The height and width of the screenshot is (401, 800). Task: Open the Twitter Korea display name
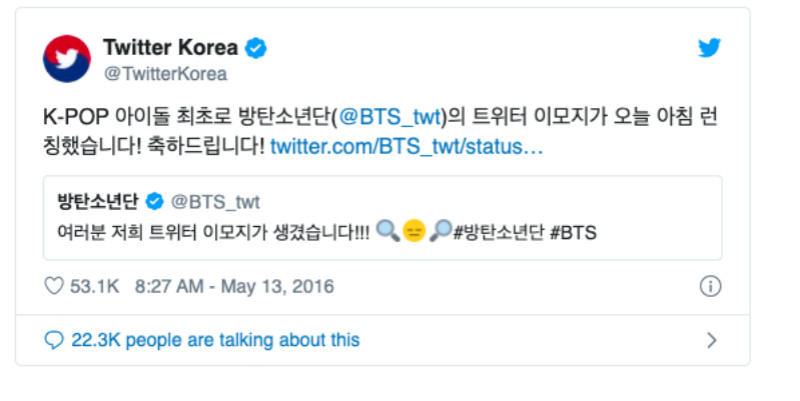point(171,48)
